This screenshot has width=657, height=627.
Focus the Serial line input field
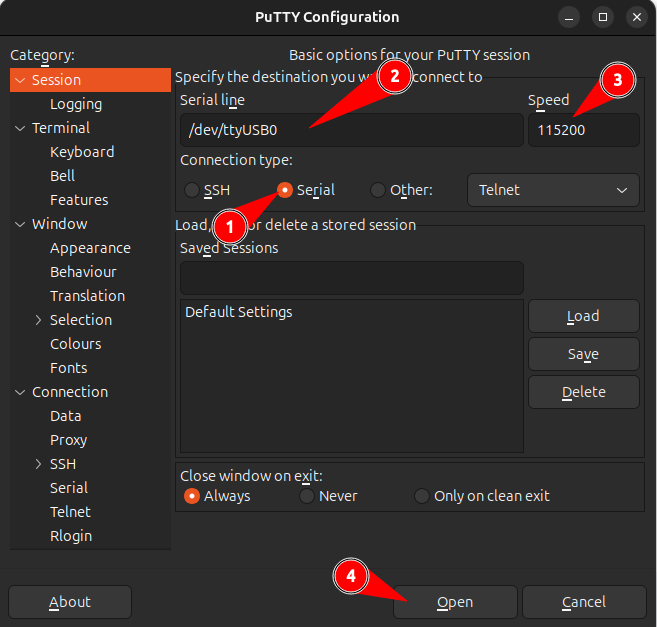coord(352,130)
